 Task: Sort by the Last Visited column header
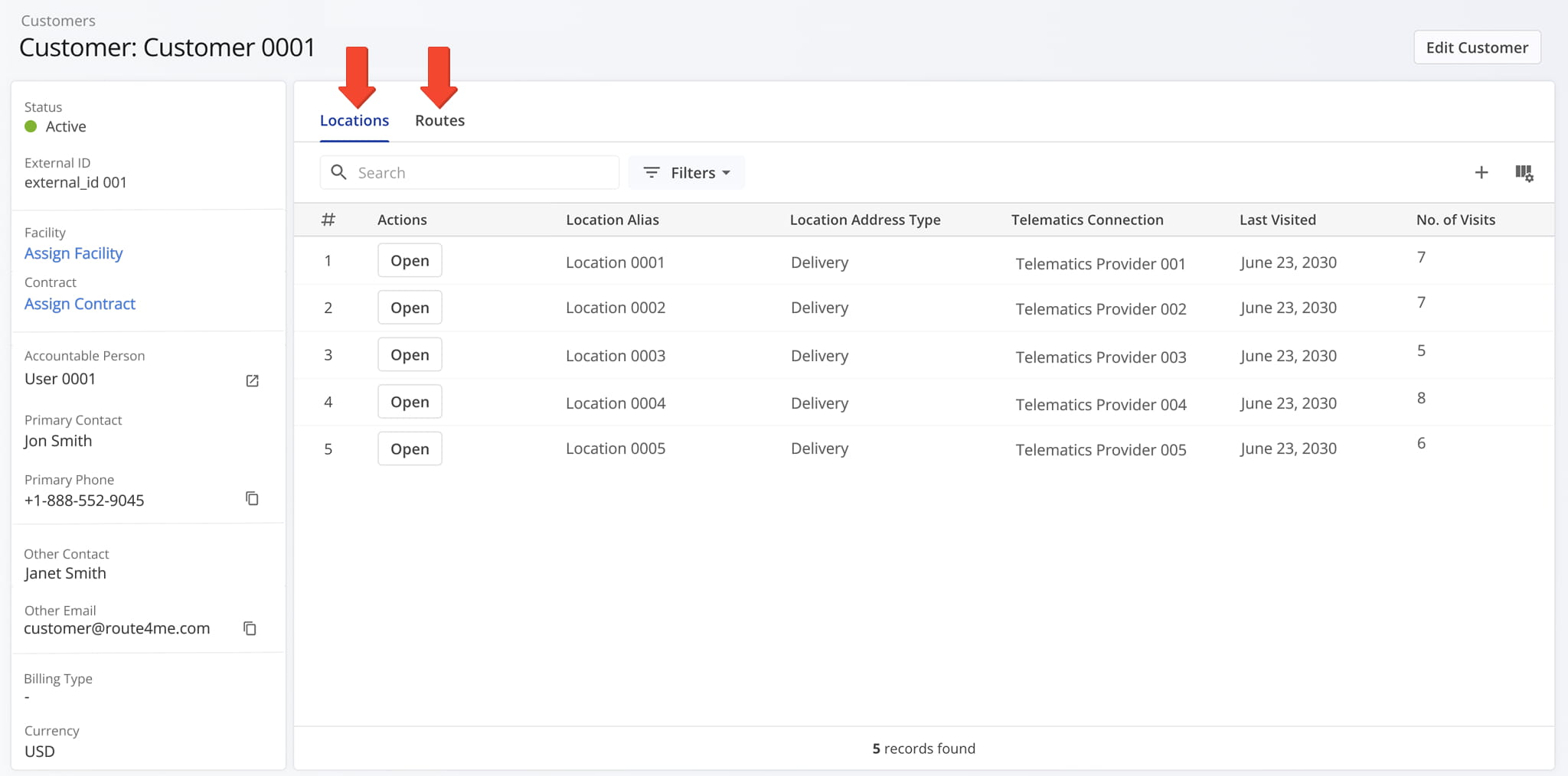click(1277, 220)
